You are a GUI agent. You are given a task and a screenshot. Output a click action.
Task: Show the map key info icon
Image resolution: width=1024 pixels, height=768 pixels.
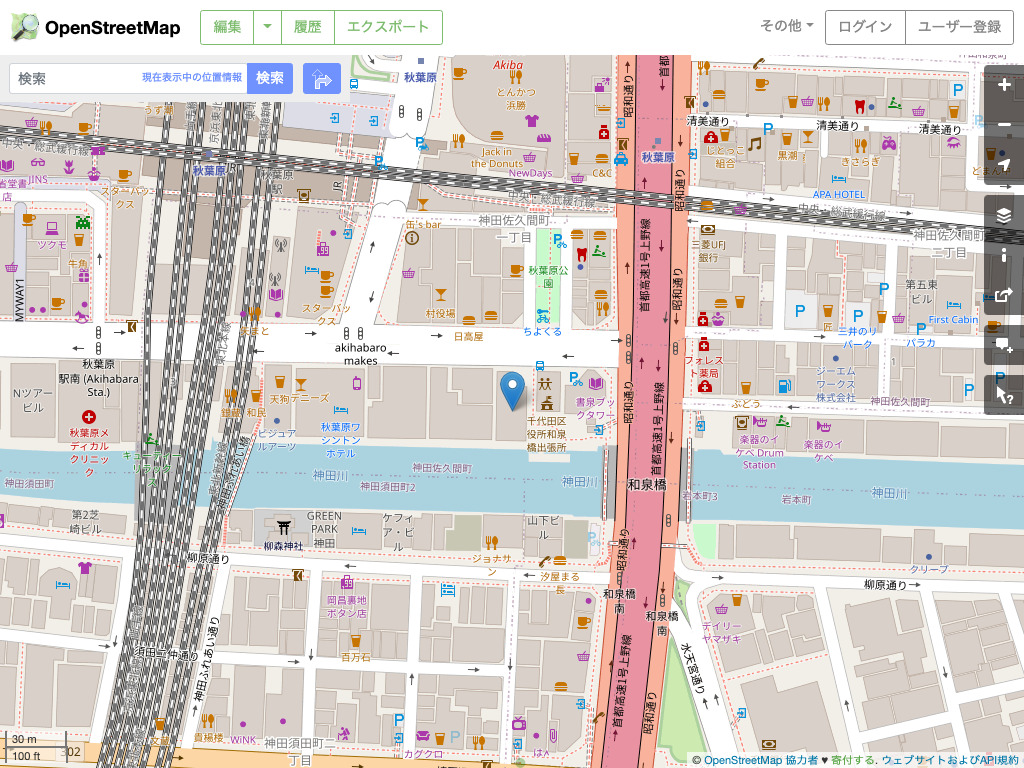click(x=1004, y=257)
